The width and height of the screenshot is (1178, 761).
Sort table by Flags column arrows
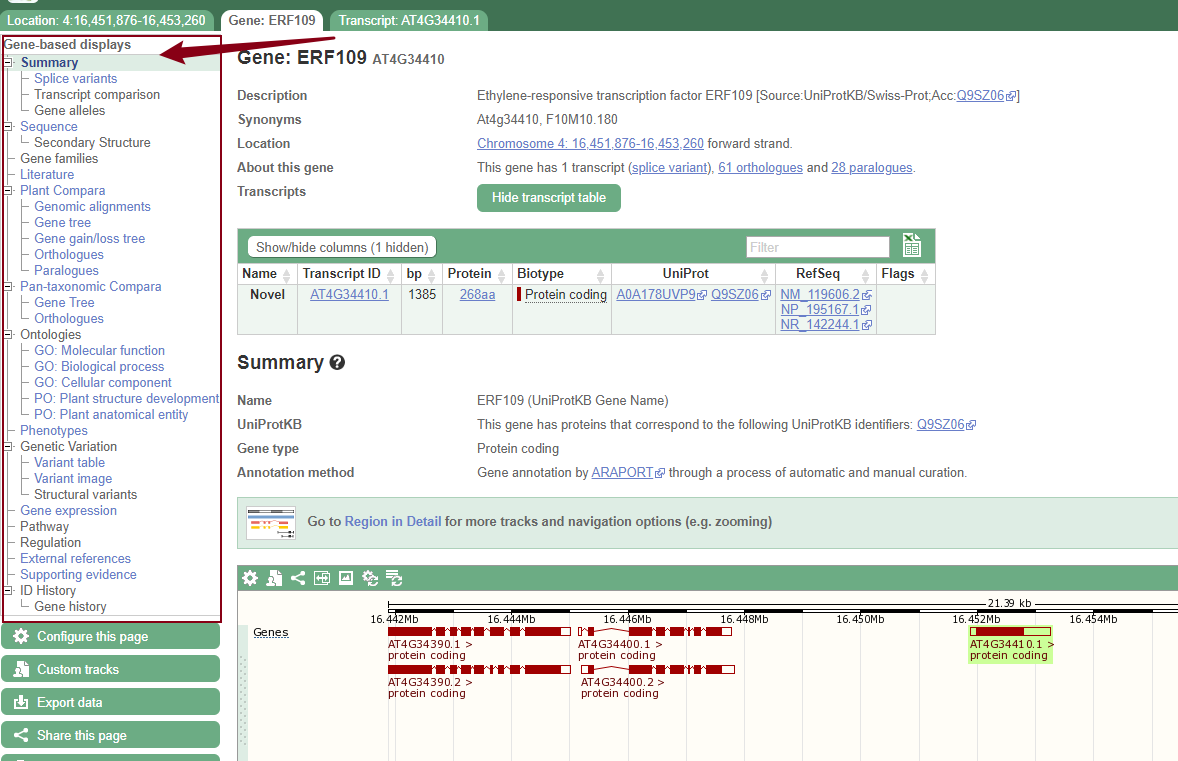click(x=924, y=275)
